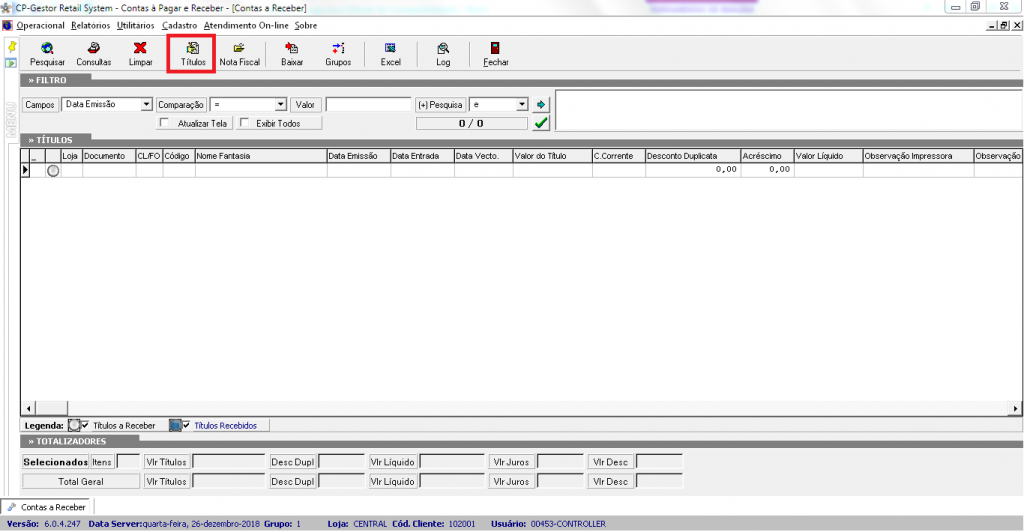Click the Selecionados label button
This screenshot has width=1024, height=532.
[56, 462]
